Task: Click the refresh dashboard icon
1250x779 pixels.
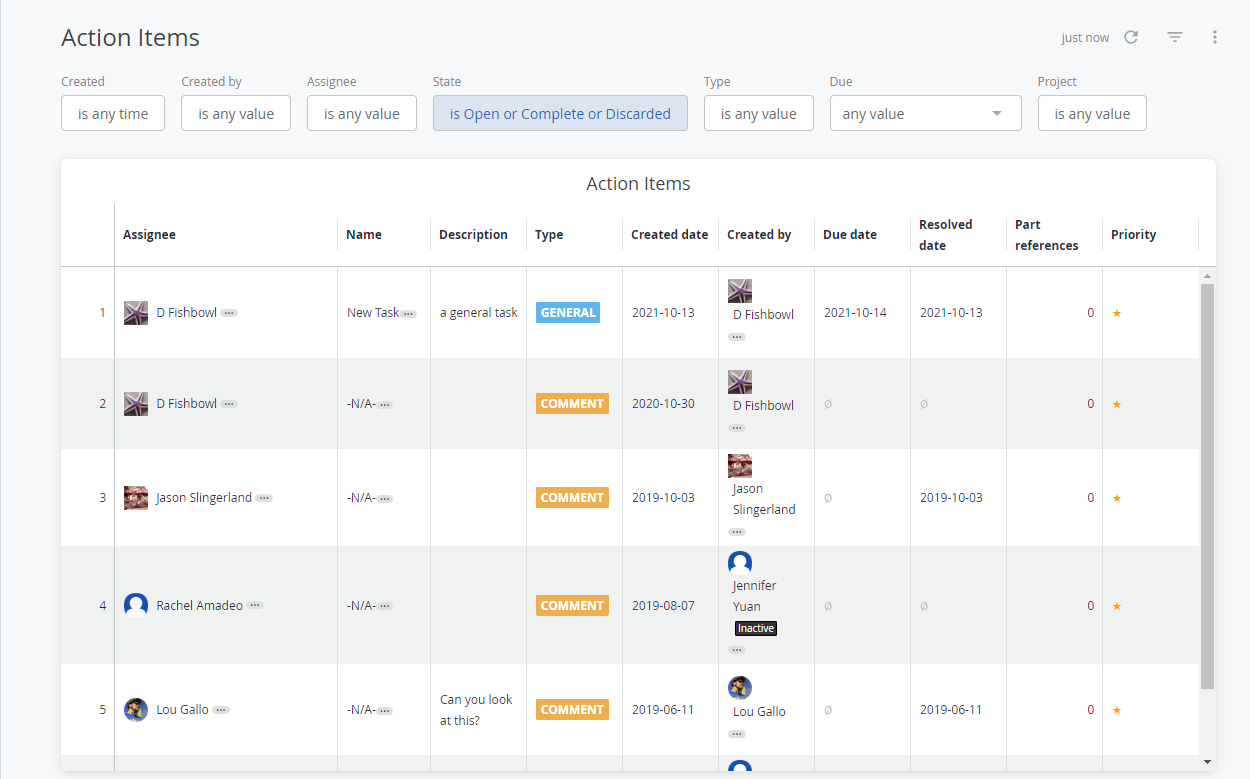Action: (1131, 37)
